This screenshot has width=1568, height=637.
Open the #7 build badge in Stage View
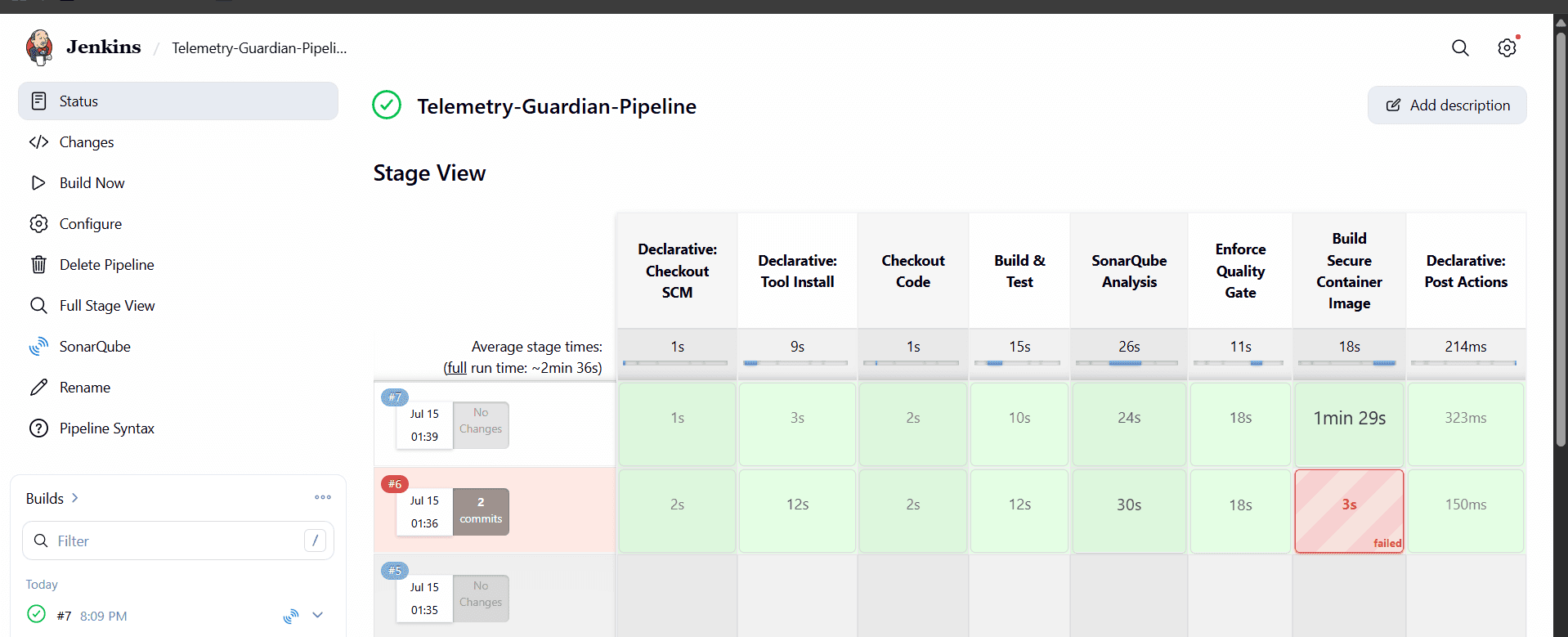(x=395, y=397)
